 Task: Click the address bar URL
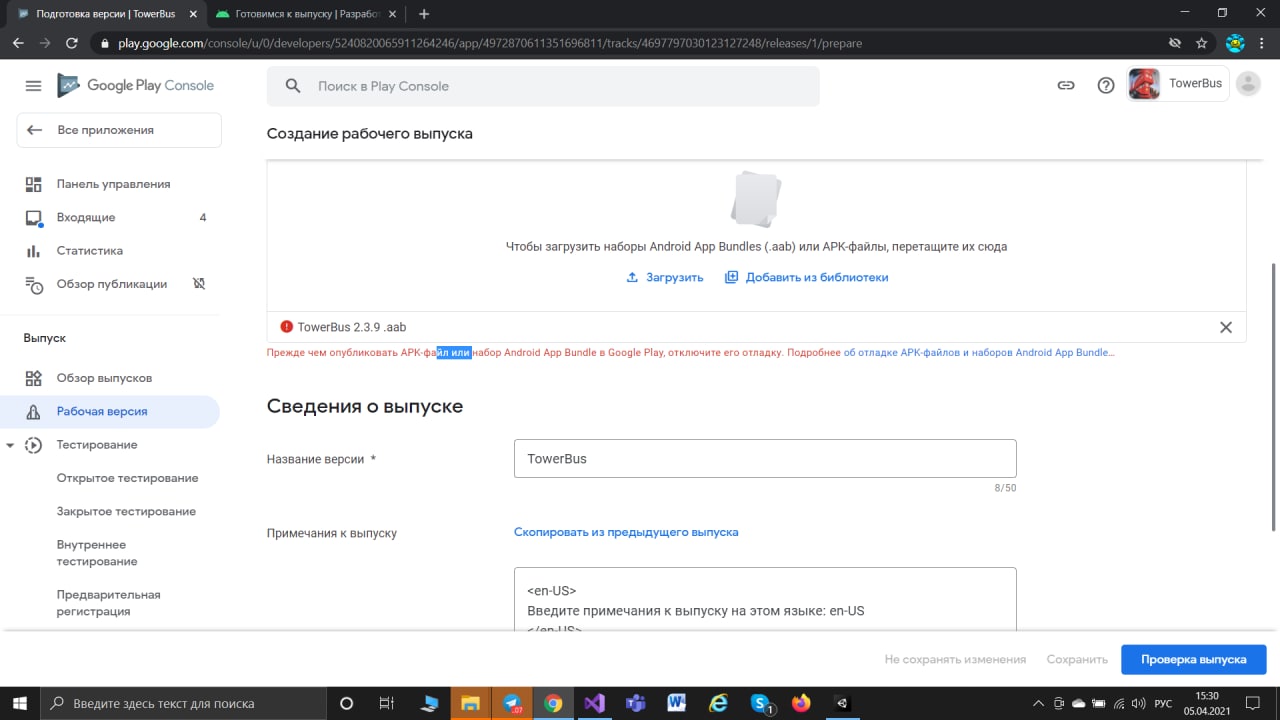[490, 43]
